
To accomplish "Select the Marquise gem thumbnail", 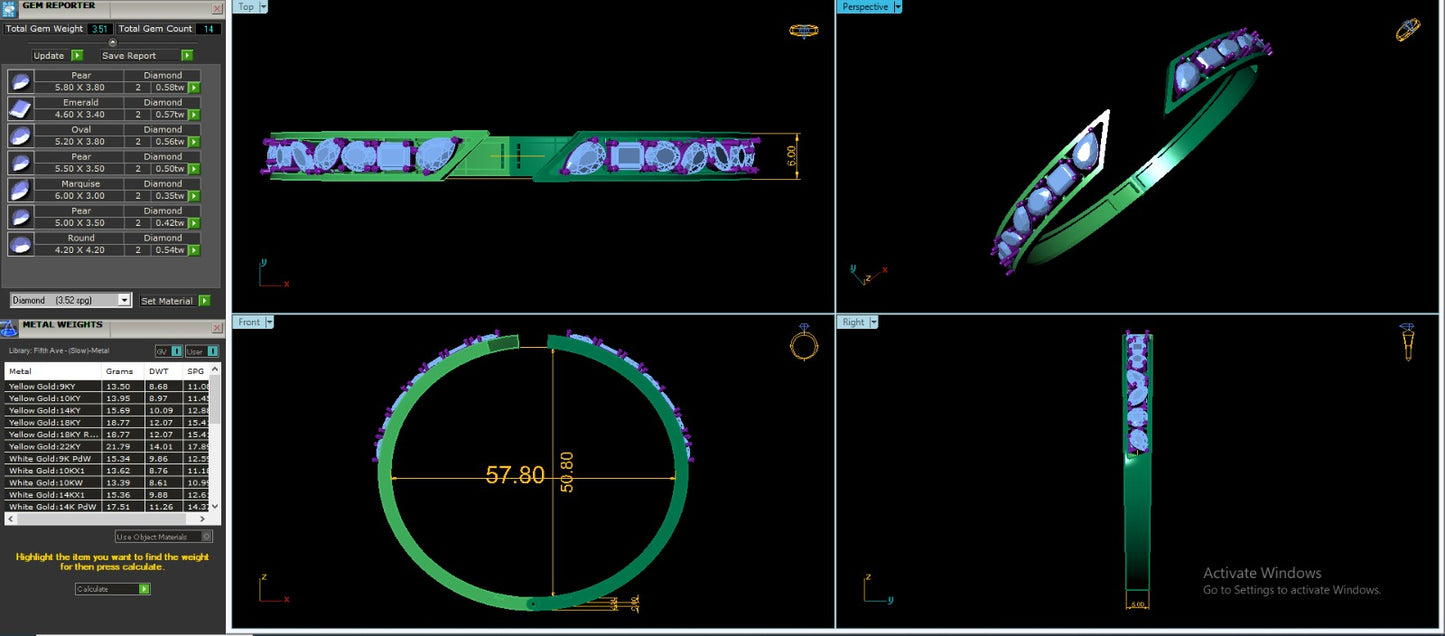I will pos(20,189).
